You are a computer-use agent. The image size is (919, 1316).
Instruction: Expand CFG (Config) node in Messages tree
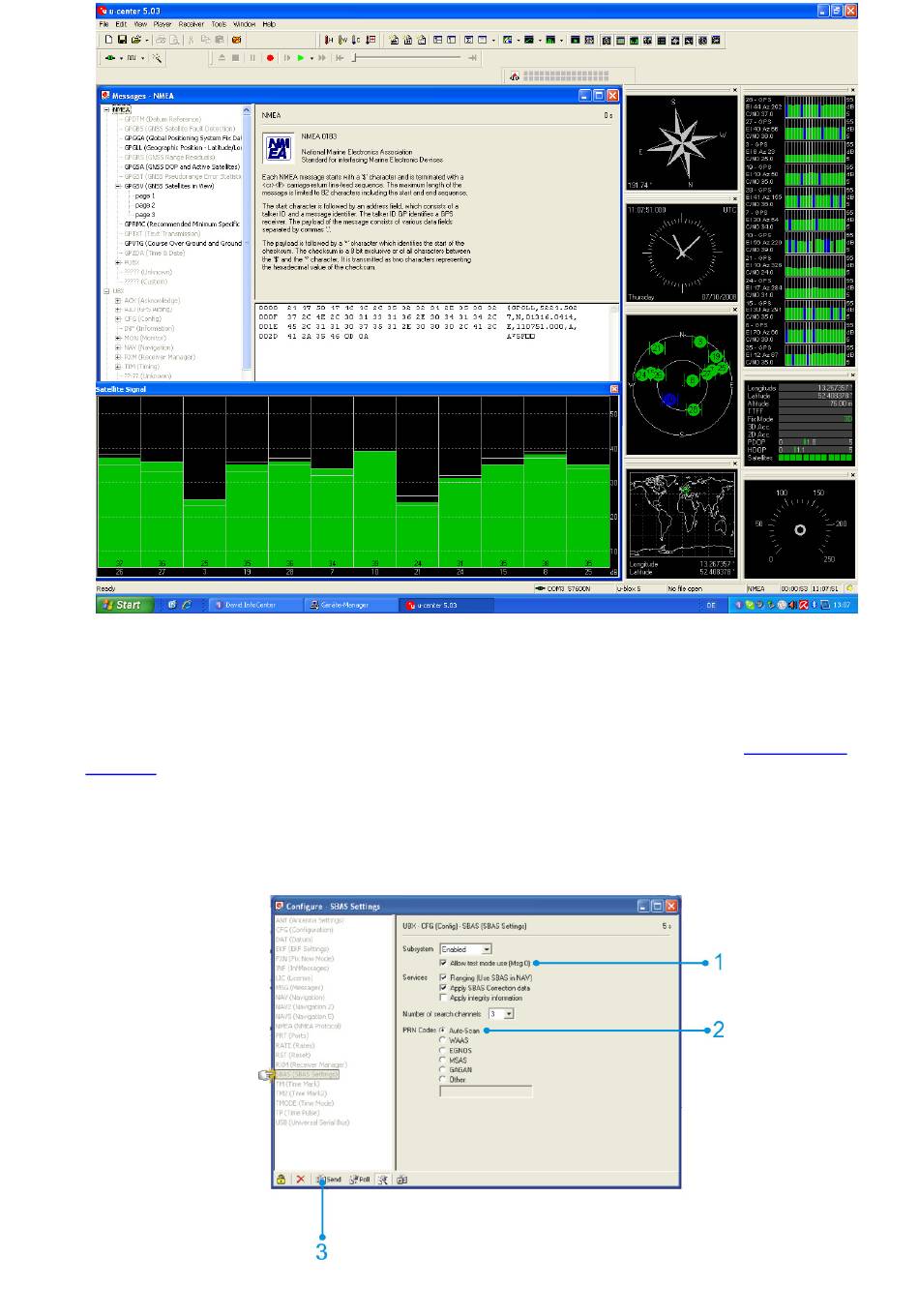tap(118, 318)
